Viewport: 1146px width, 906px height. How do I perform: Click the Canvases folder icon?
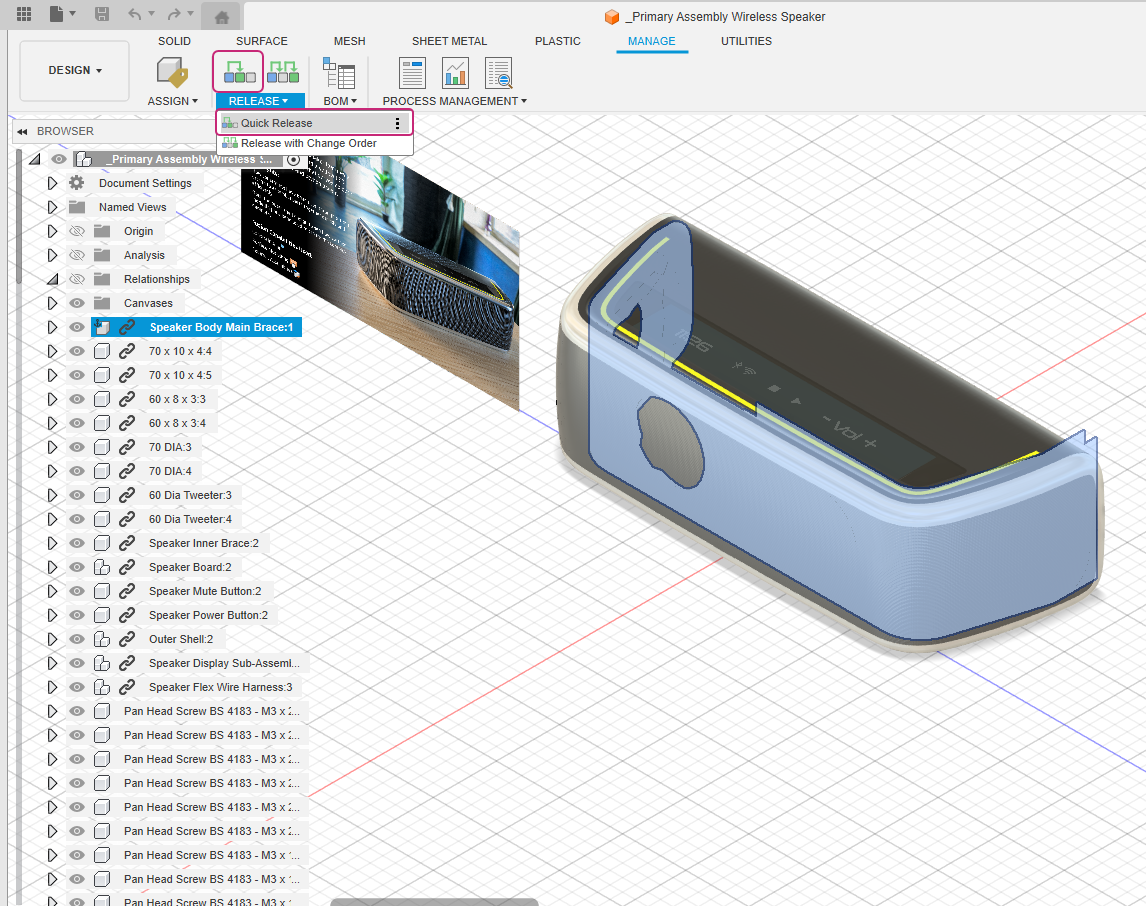(x=102, y=303)
